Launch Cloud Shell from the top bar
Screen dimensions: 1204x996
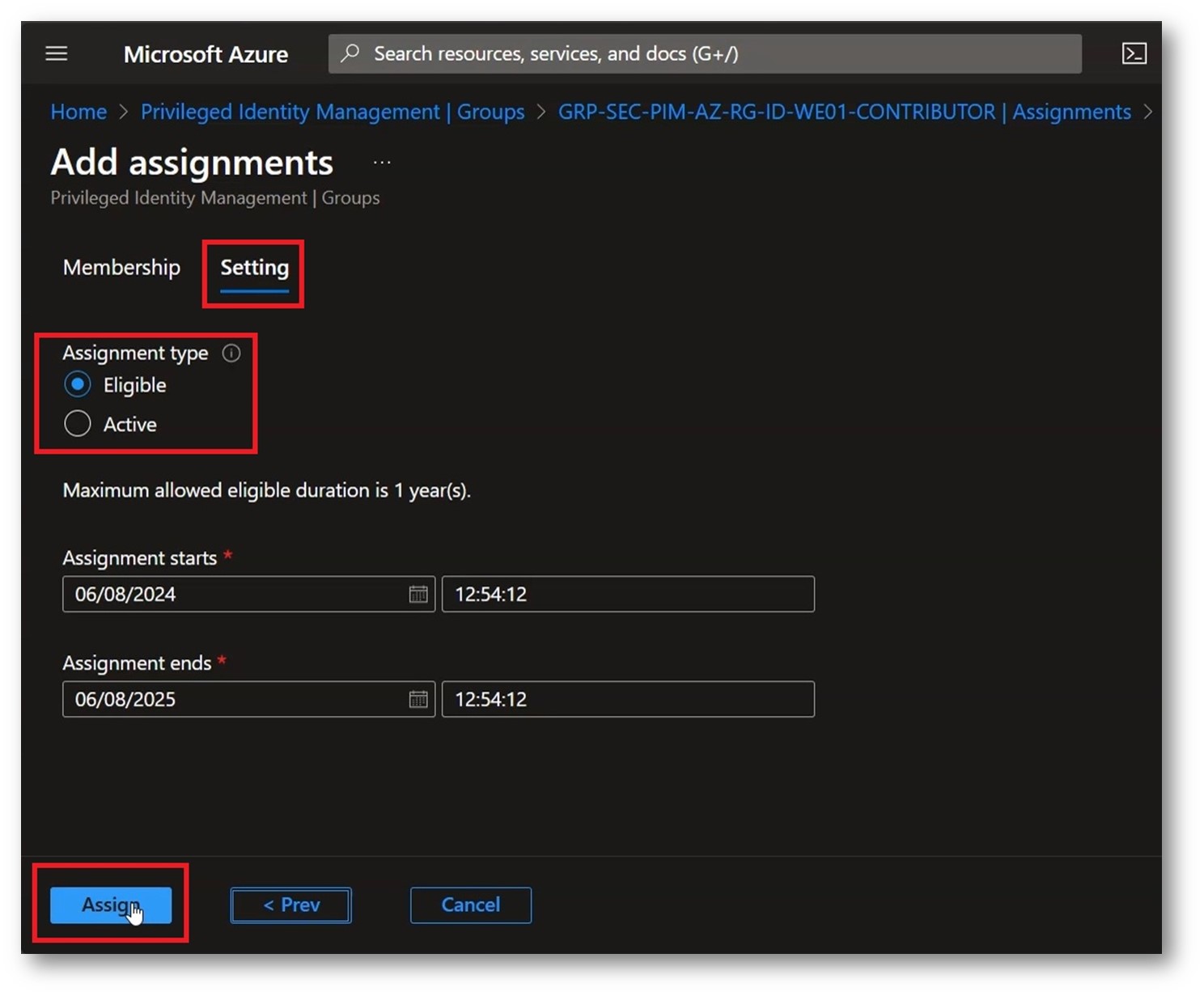point(1134,53)
